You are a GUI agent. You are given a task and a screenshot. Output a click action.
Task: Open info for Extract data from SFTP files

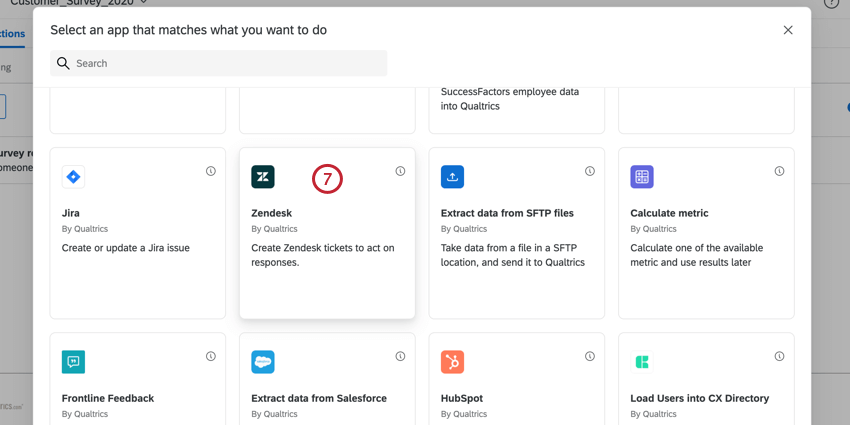pyautogui.click(x=590, y=171)
